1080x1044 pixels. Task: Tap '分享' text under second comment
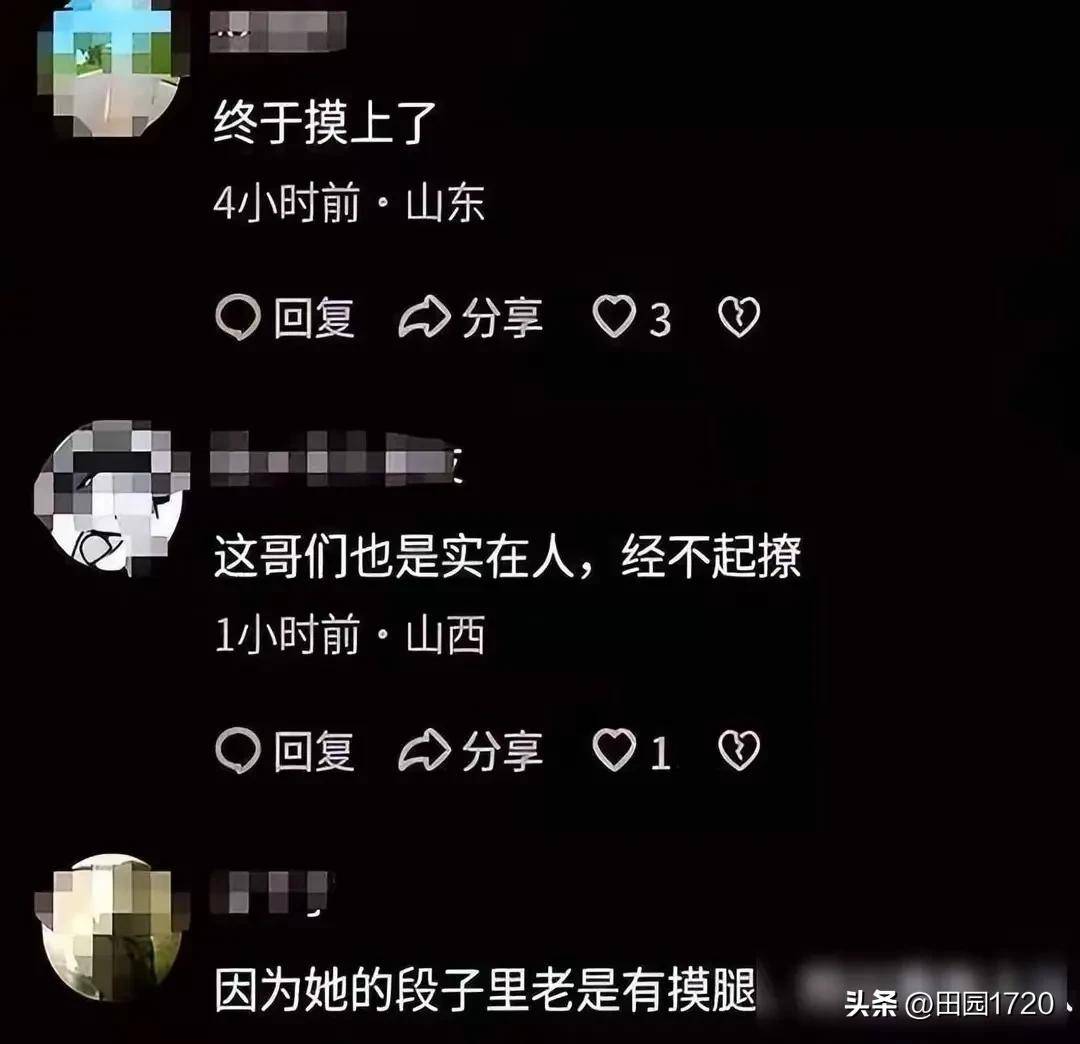[502, 751]
